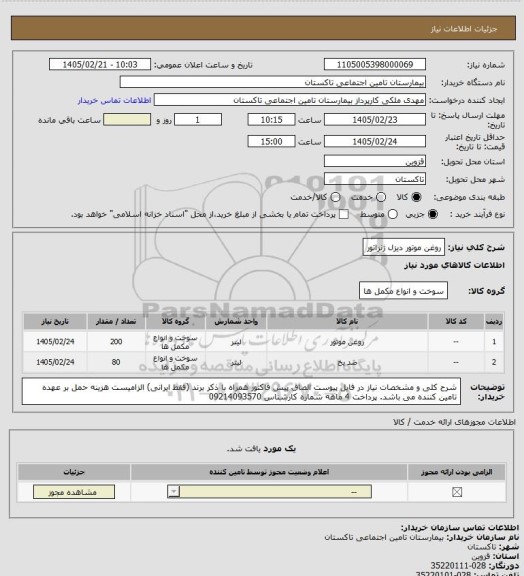Select the خدمت radio button
Screen dimensions: 524x576
tap(381, 197)
